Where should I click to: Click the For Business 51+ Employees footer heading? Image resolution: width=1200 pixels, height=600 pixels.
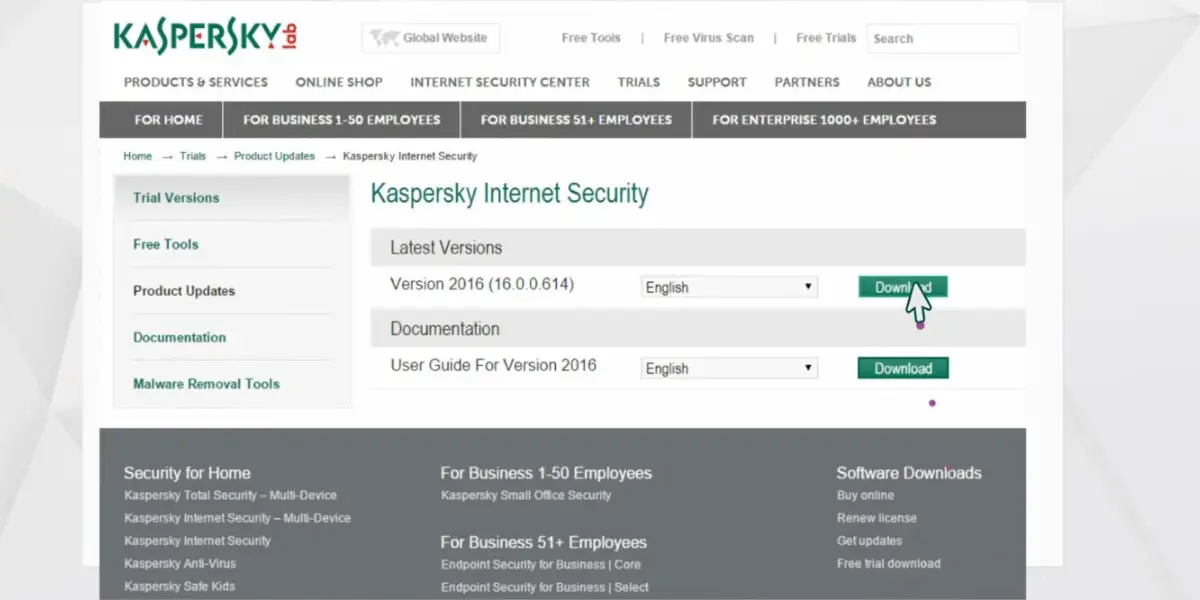coord(544,542)
